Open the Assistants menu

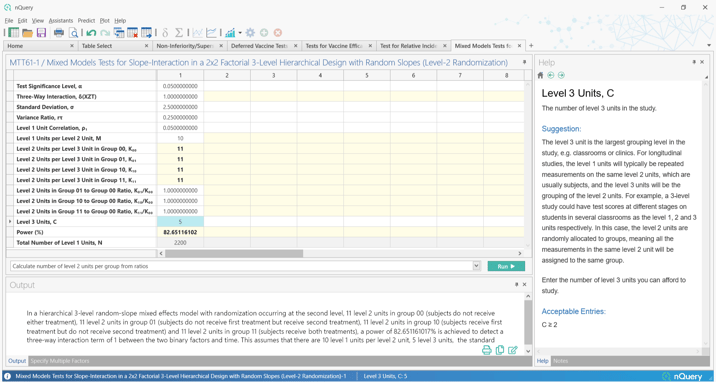coord(61,21)
